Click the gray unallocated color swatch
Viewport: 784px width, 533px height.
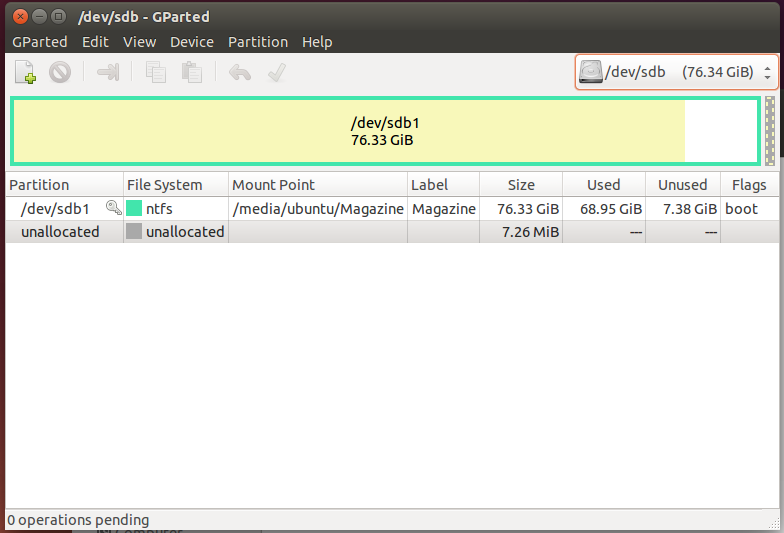(134, 231)
